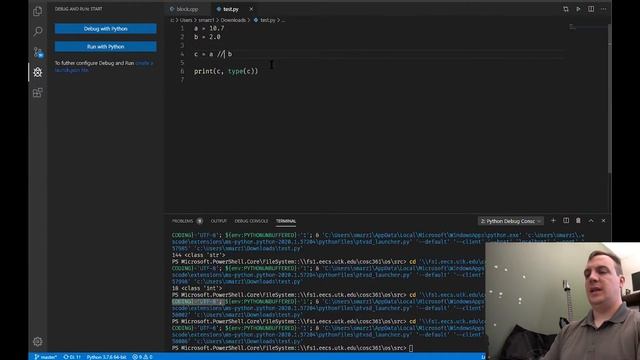Click code line c = a // b

coord(213,54)
